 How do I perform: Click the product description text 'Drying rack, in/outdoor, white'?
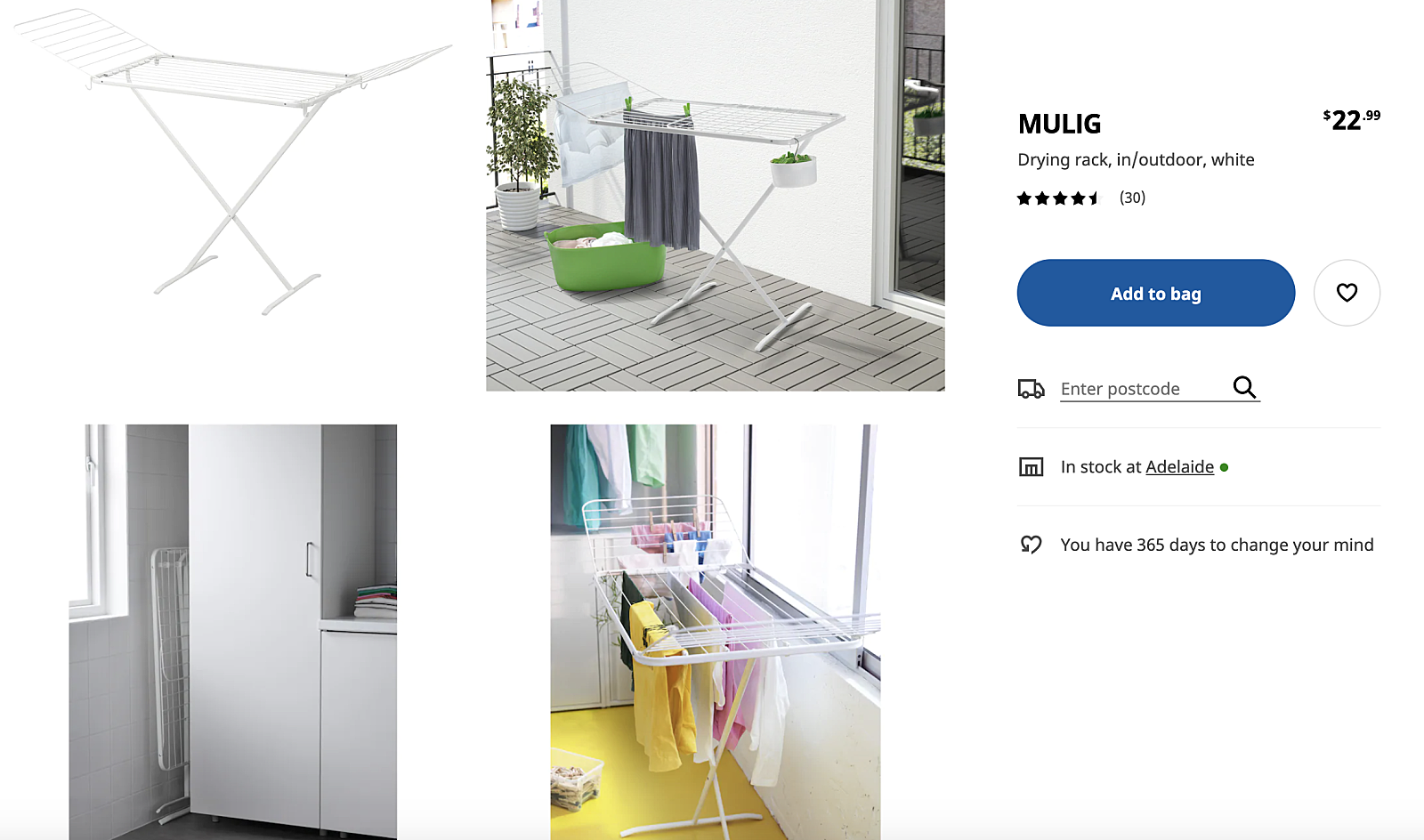click(1136, 159)
